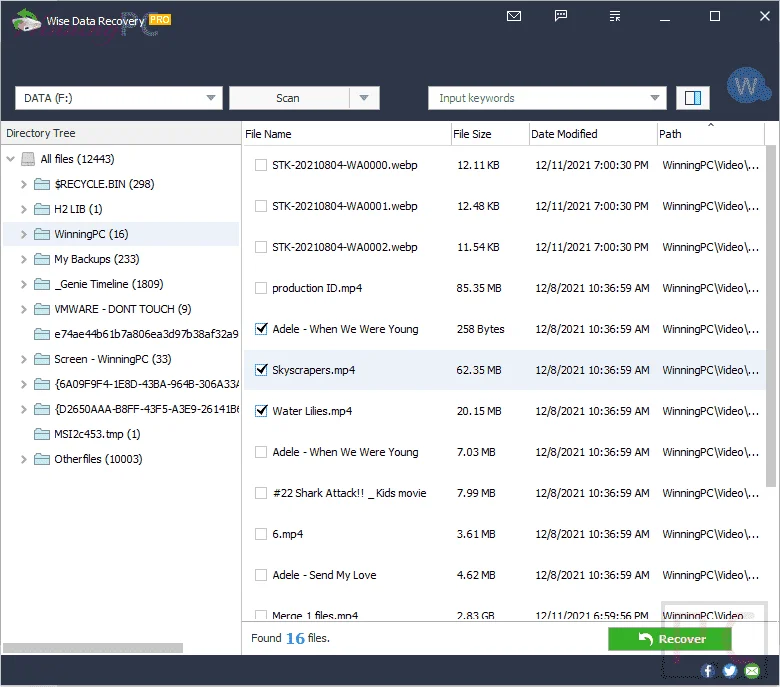Click the green Recover button

click(670, 639)
